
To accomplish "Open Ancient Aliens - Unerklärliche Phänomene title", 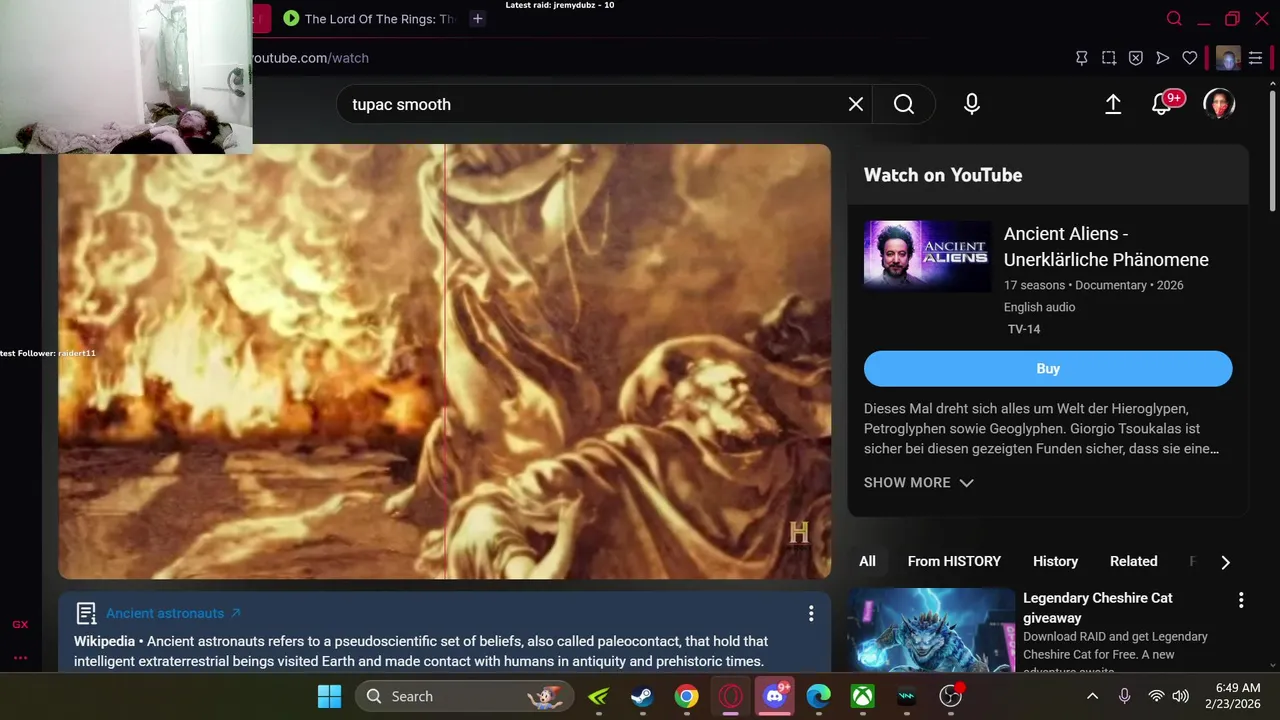I will coord(1106,246).
